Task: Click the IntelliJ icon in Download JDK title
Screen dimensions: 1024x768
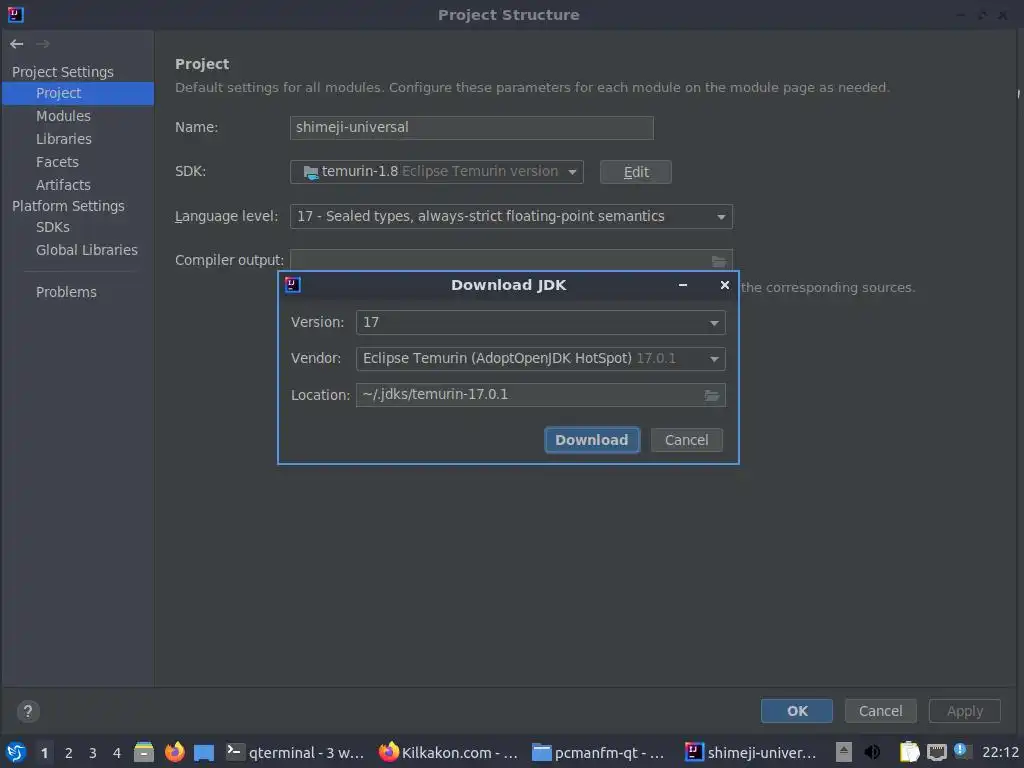Action: [293, 285]
